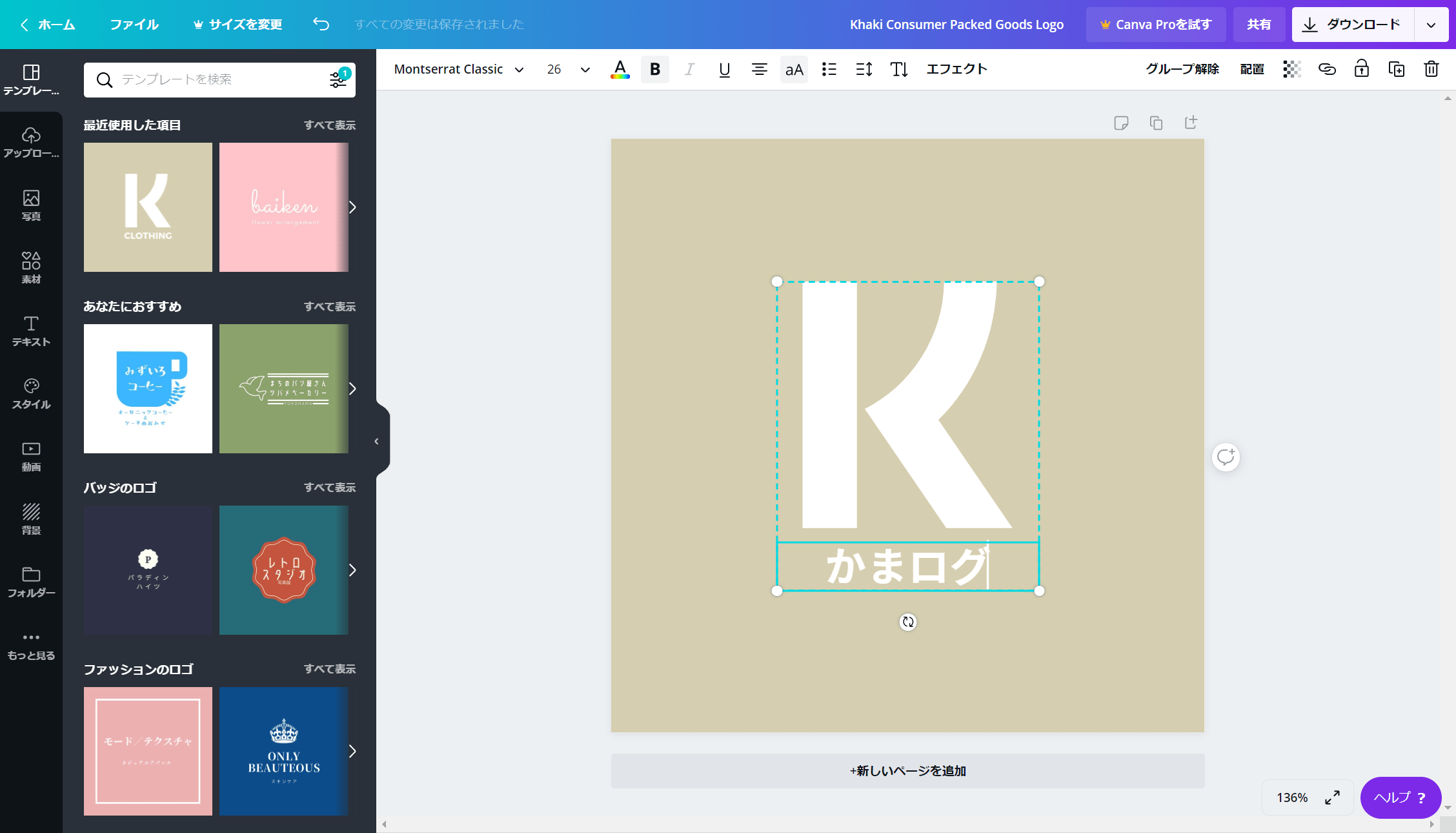Show all badge logos via すべて表示
The image size is (1456, 833).
(x=330, y=488)
